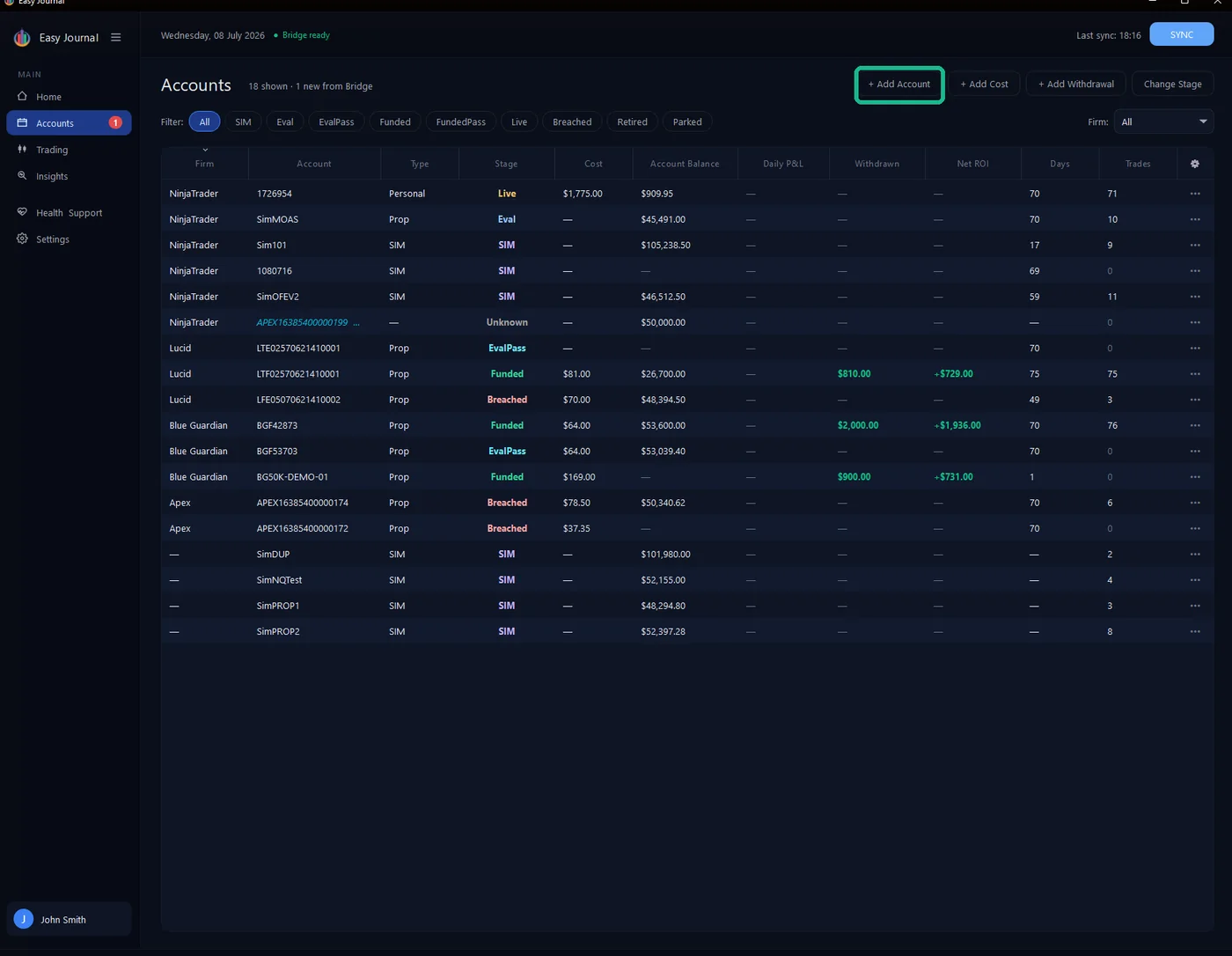
Task: Toggle the Funded filter chip
Action: (x=395, y=121)
